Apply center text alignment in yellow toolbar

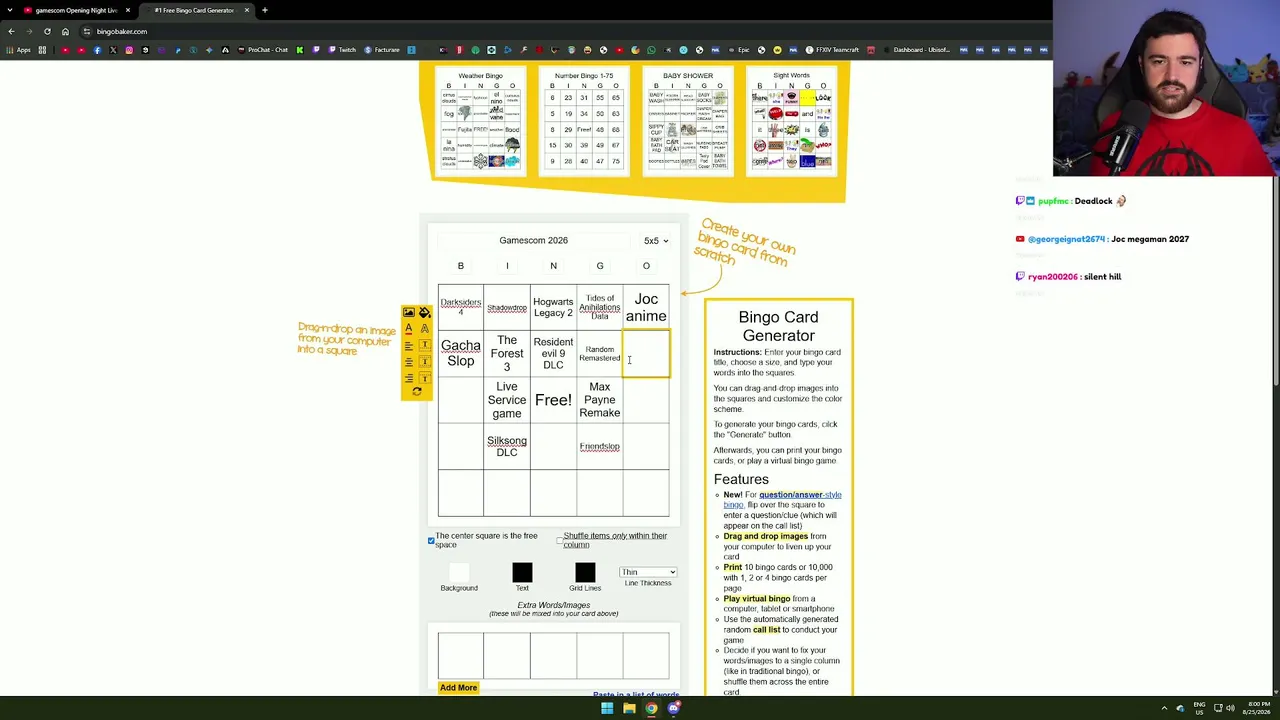pyautogui.click(x=408, y=362)
